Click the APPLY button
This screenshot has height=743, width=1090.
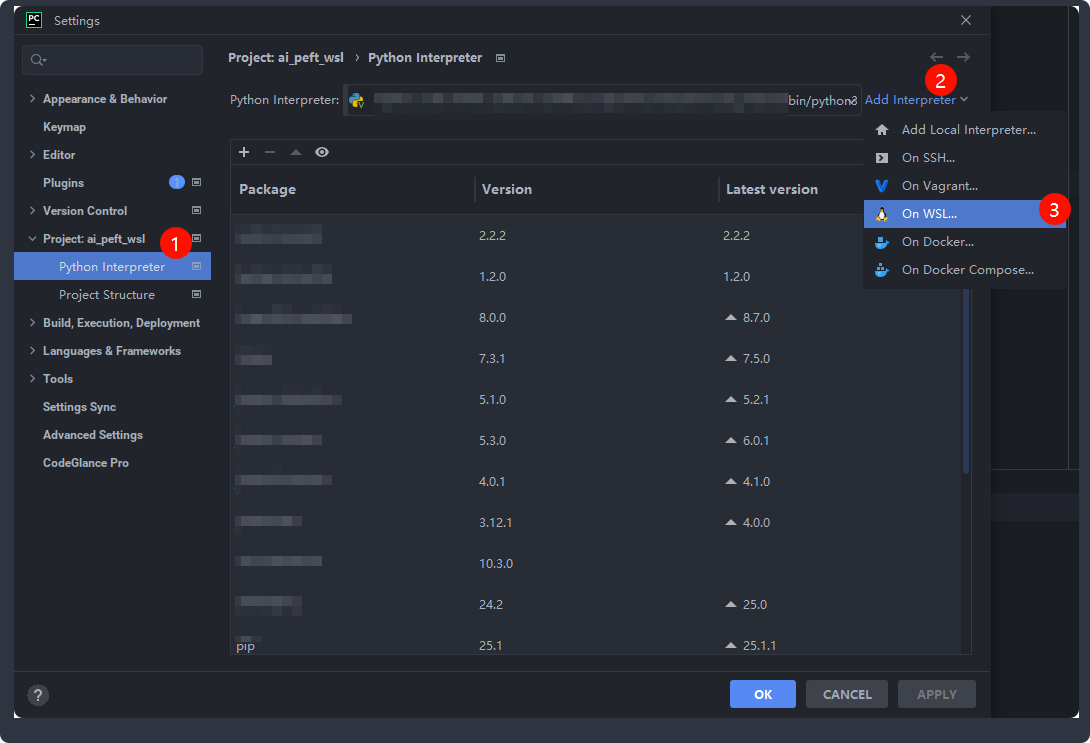point(936,694)
